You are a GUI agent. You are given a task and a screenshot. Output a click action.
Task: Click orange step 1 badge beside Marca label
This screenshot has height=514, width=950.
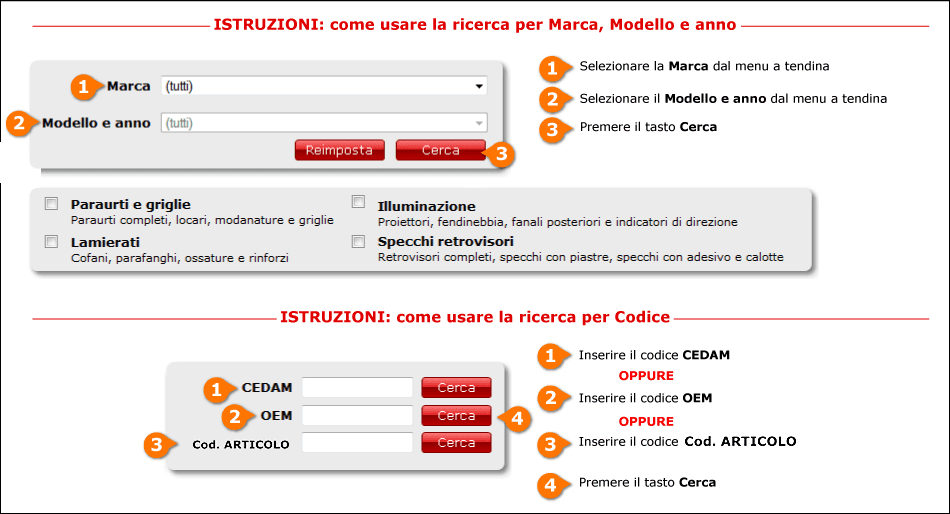84,87
